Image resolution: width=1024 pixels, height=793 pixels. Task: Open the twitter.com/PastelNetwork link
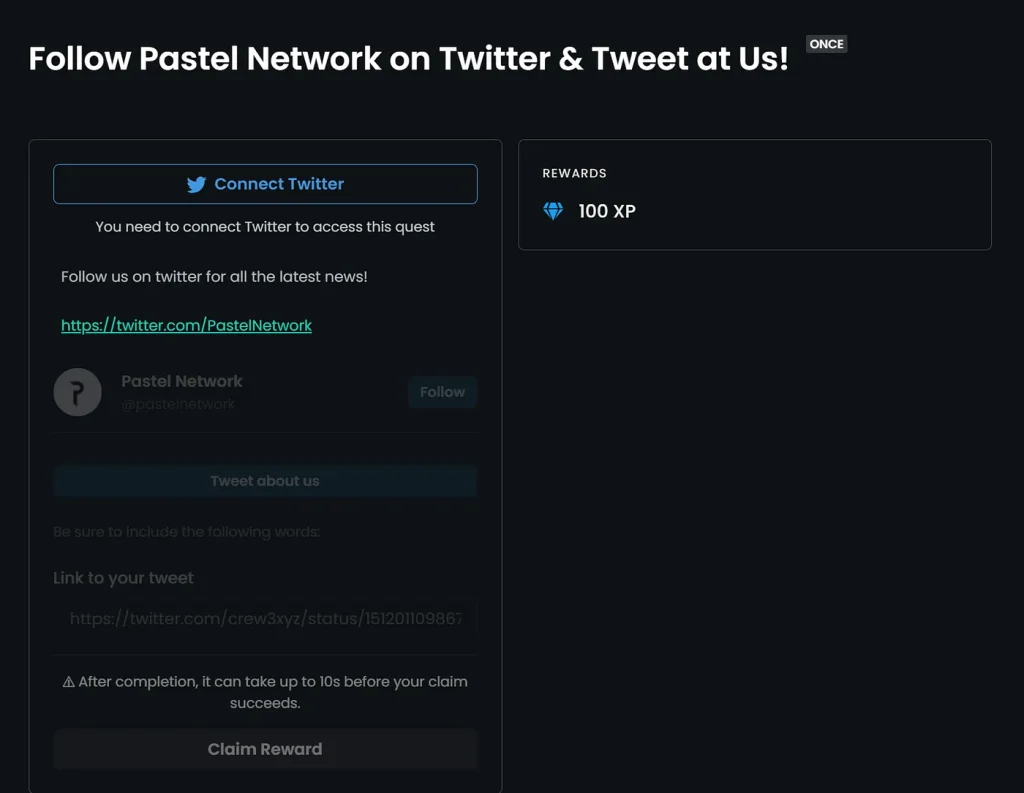point(186,325)
